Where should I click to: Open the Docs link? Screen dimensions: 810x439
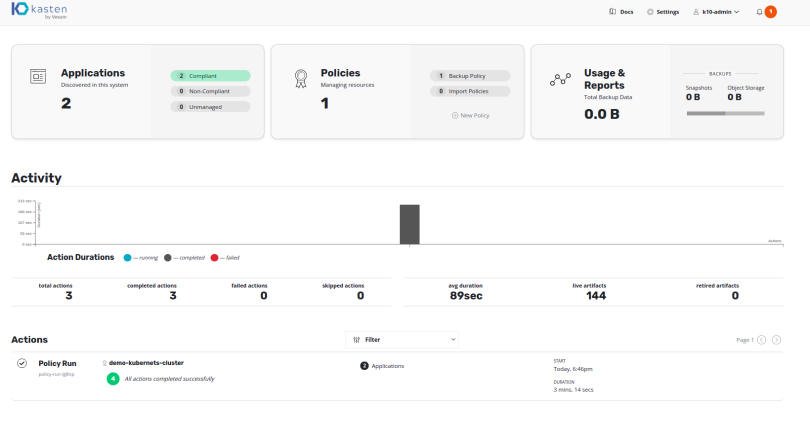[621, 12]
